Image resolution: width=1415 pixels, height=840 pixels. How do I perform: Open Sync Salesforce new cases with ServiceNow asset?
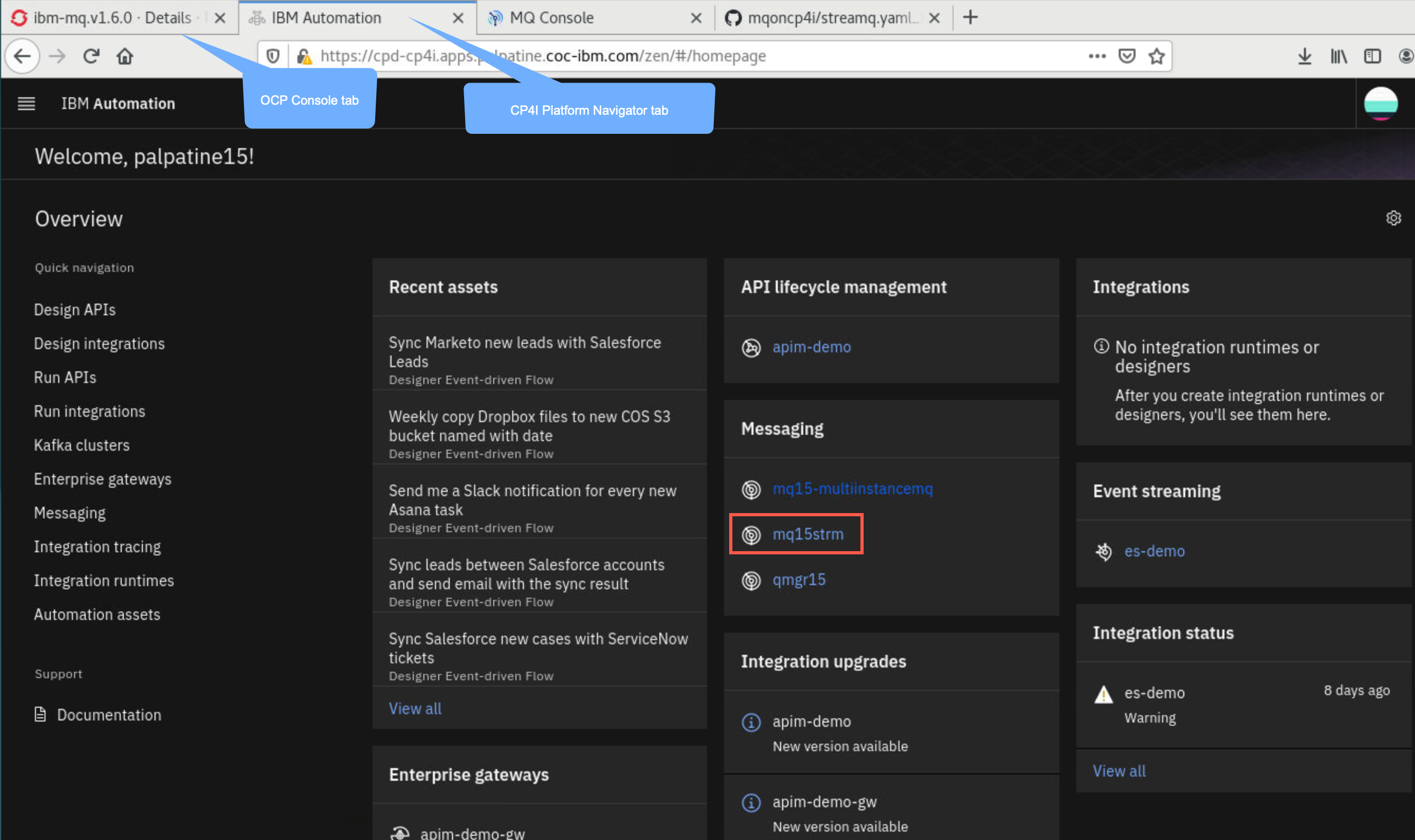pos(539,649)
